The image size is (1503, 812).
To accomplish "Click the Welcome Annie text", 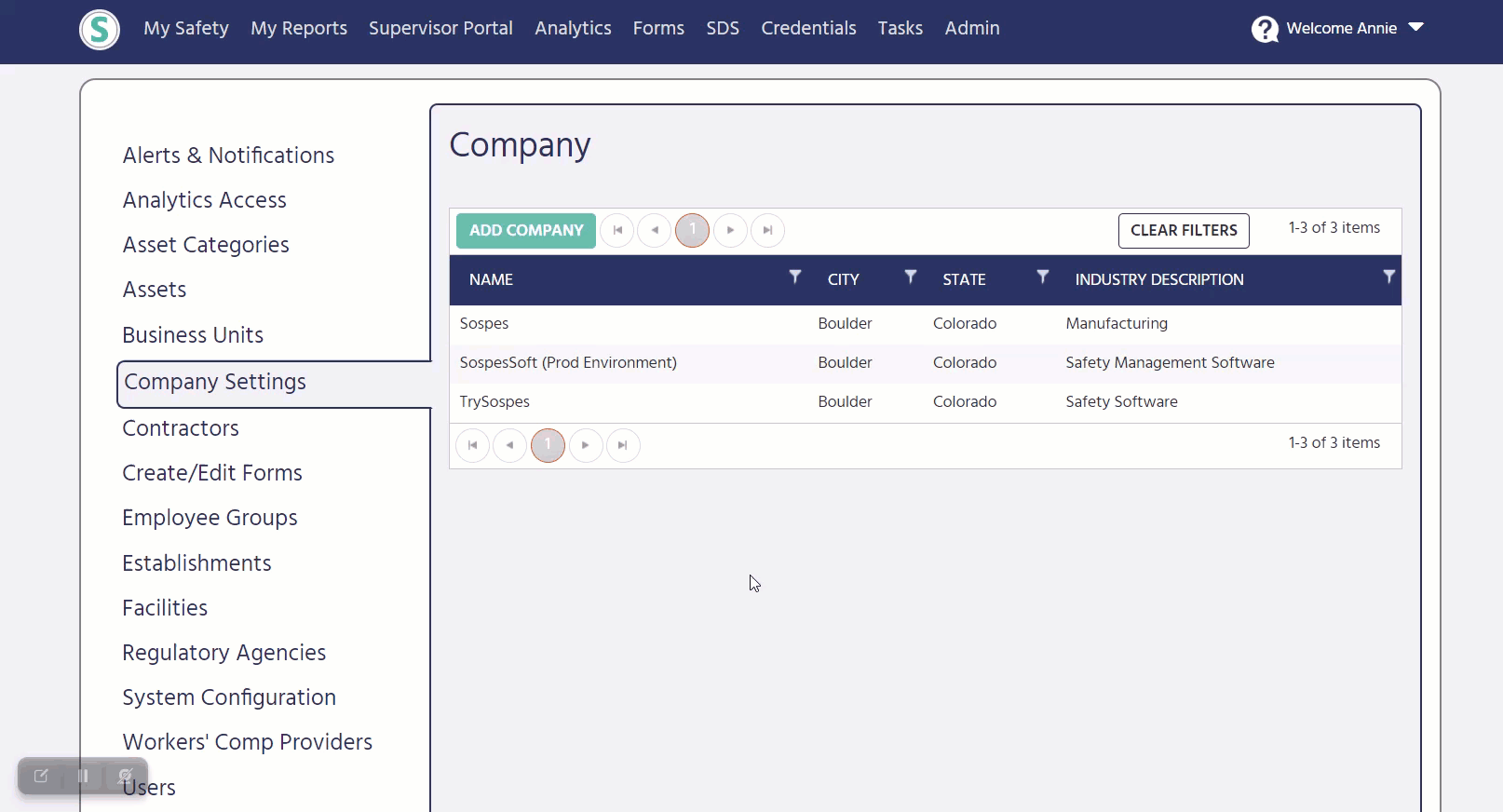I will coord(1341,28).
